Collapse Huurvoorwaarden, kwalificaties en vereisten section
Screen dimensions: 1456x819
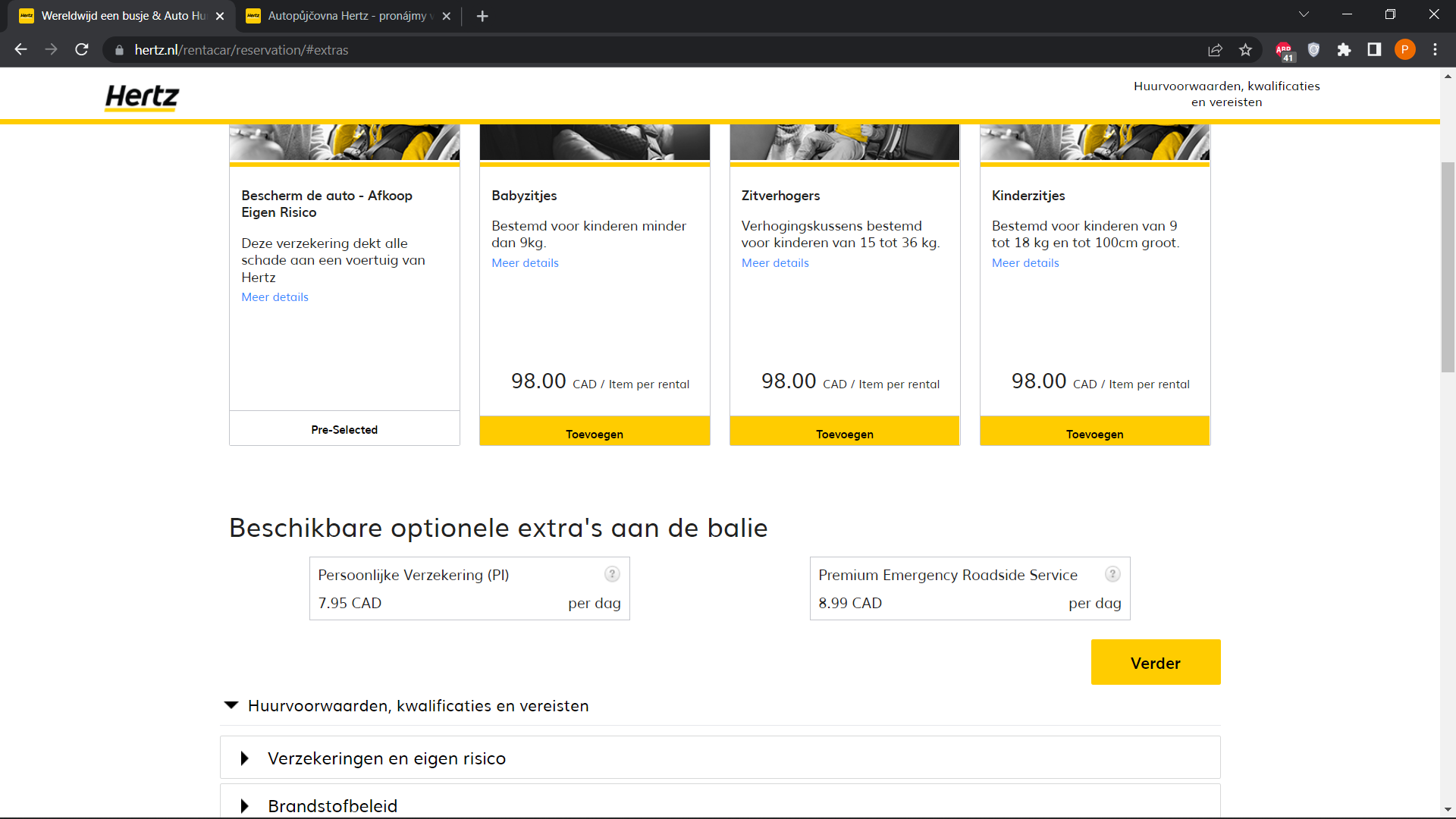pyautogui.click(x=231, y=705)
